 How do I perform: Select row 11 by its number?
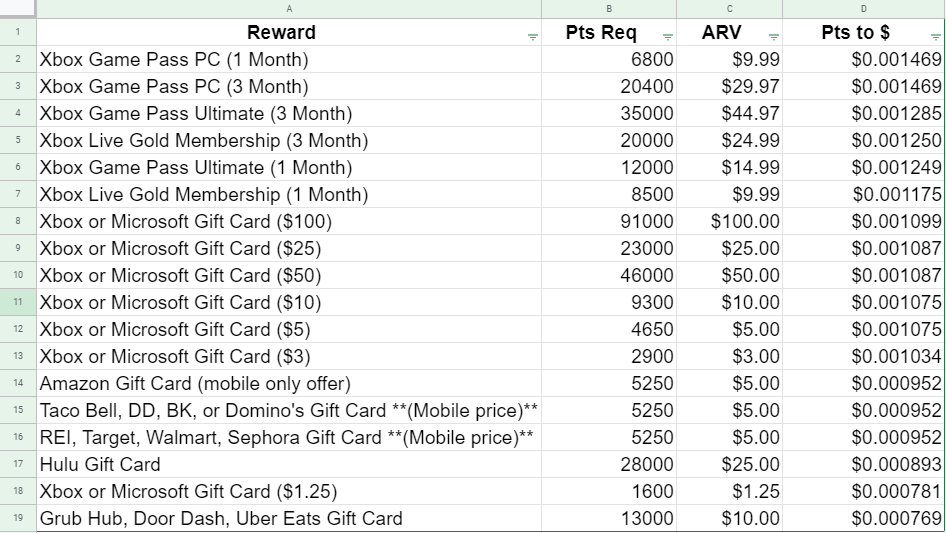18,302
